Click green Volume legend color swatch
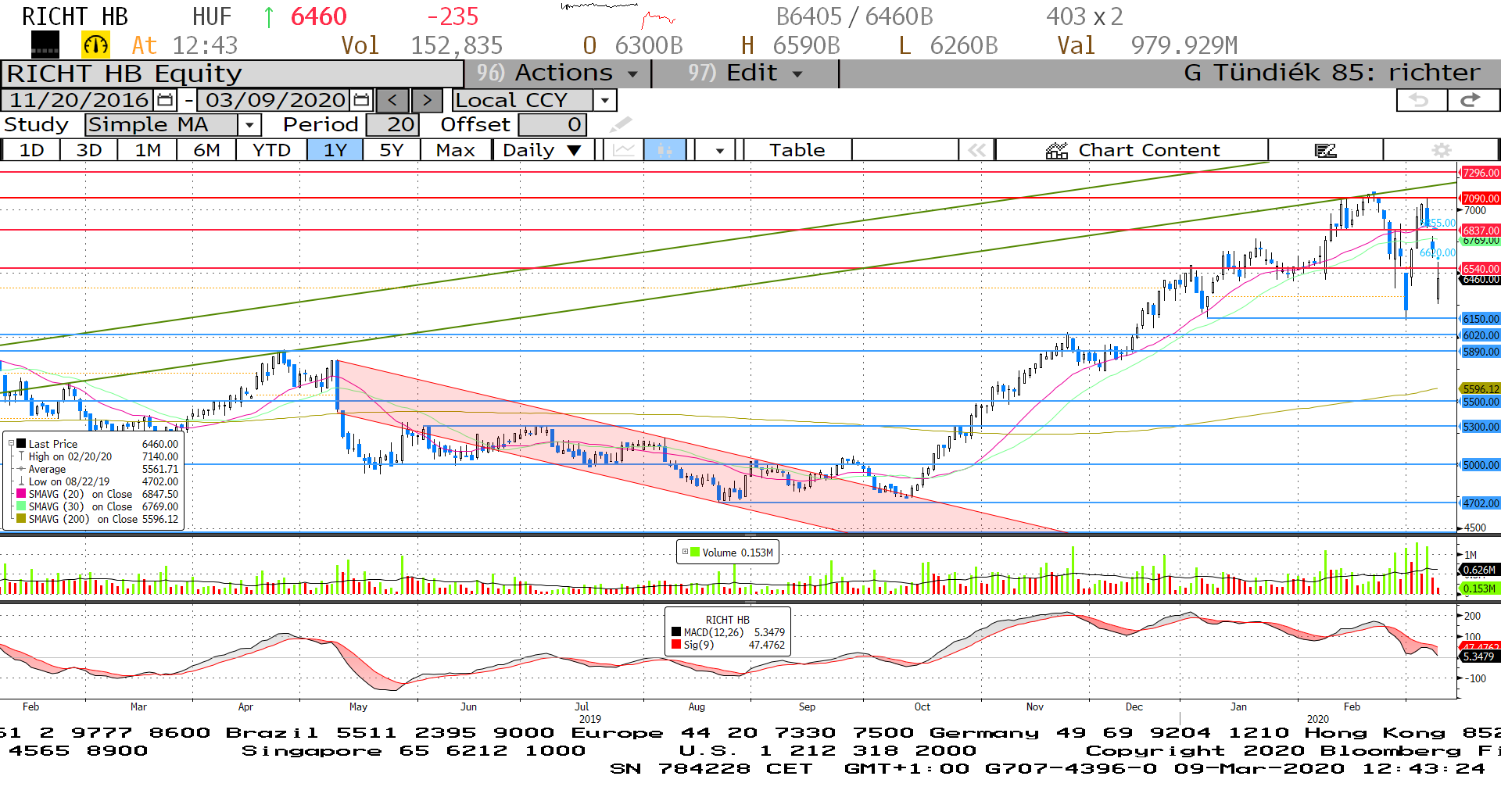 [695, 552]
